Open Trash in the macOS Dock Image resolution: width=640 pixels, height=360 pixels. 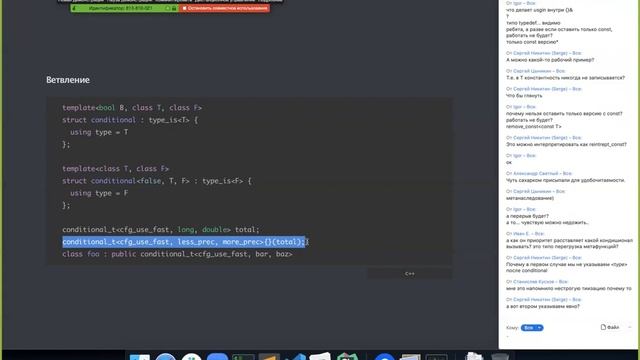pyautogui.click(x=499, y=357)
